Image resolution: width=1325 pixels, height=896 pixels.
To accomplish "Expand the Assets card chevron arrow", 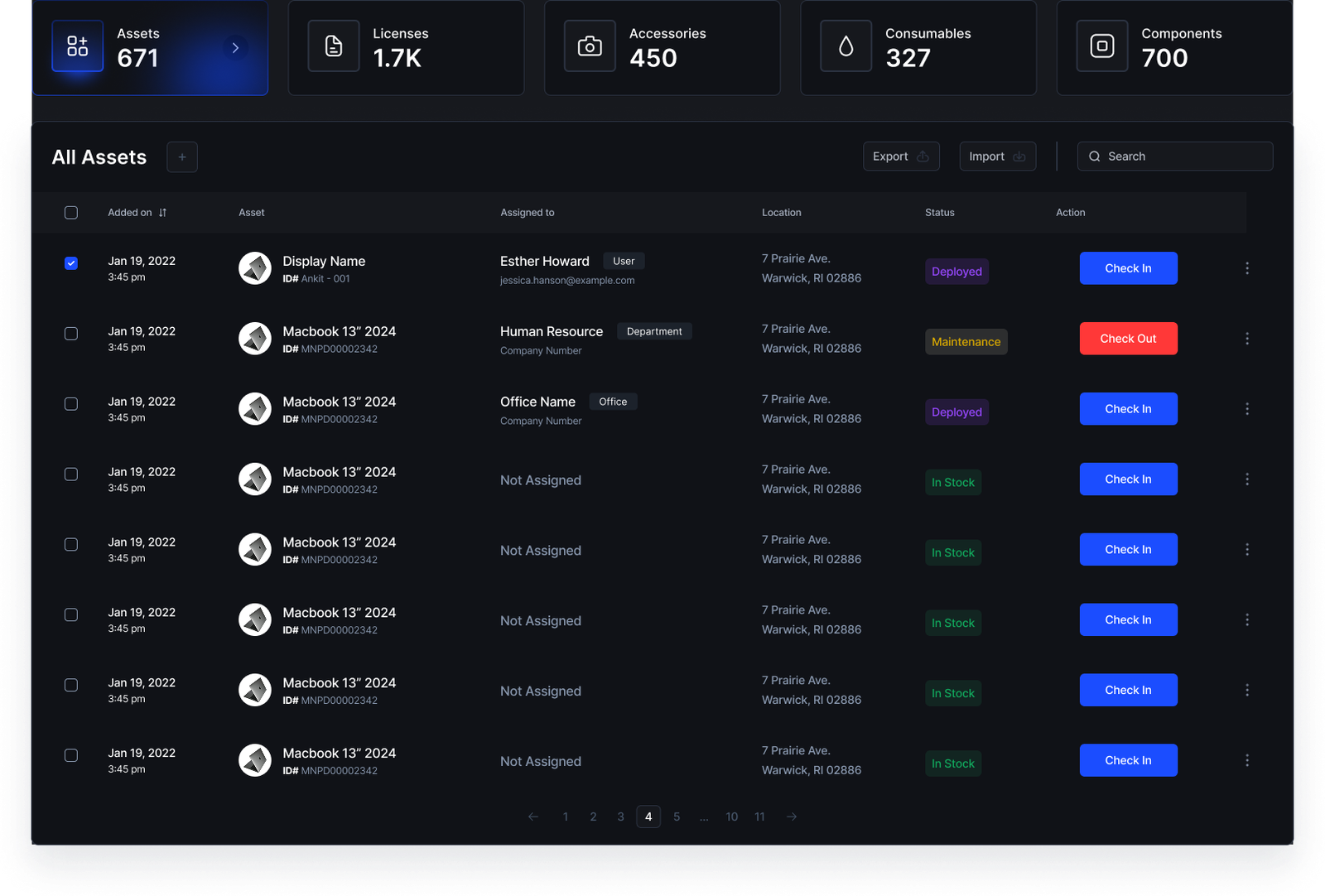I will [x=235, y=48].
